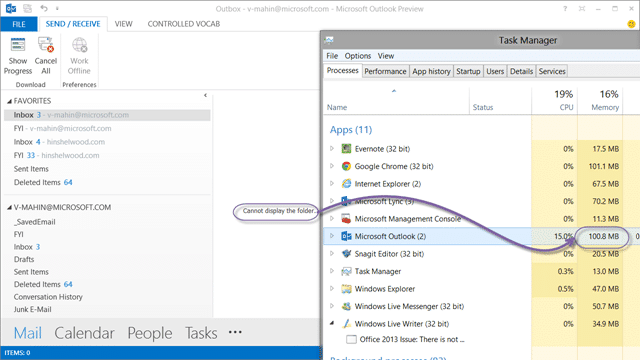The width and height of the screenshot is (640, 360).
Task: Open Task Manager View menu
Action: [385, 56]
